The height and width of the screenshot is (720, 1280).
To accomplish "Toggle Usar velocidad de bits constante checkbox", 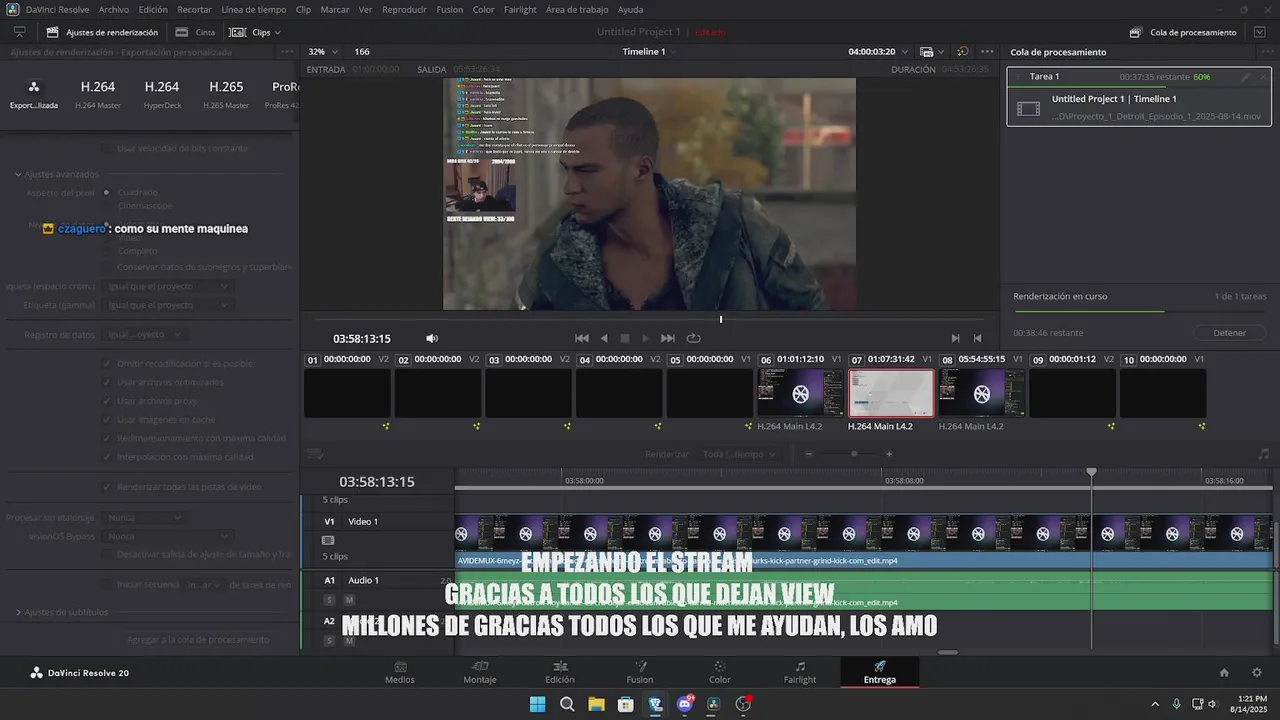I will [107, 148].
